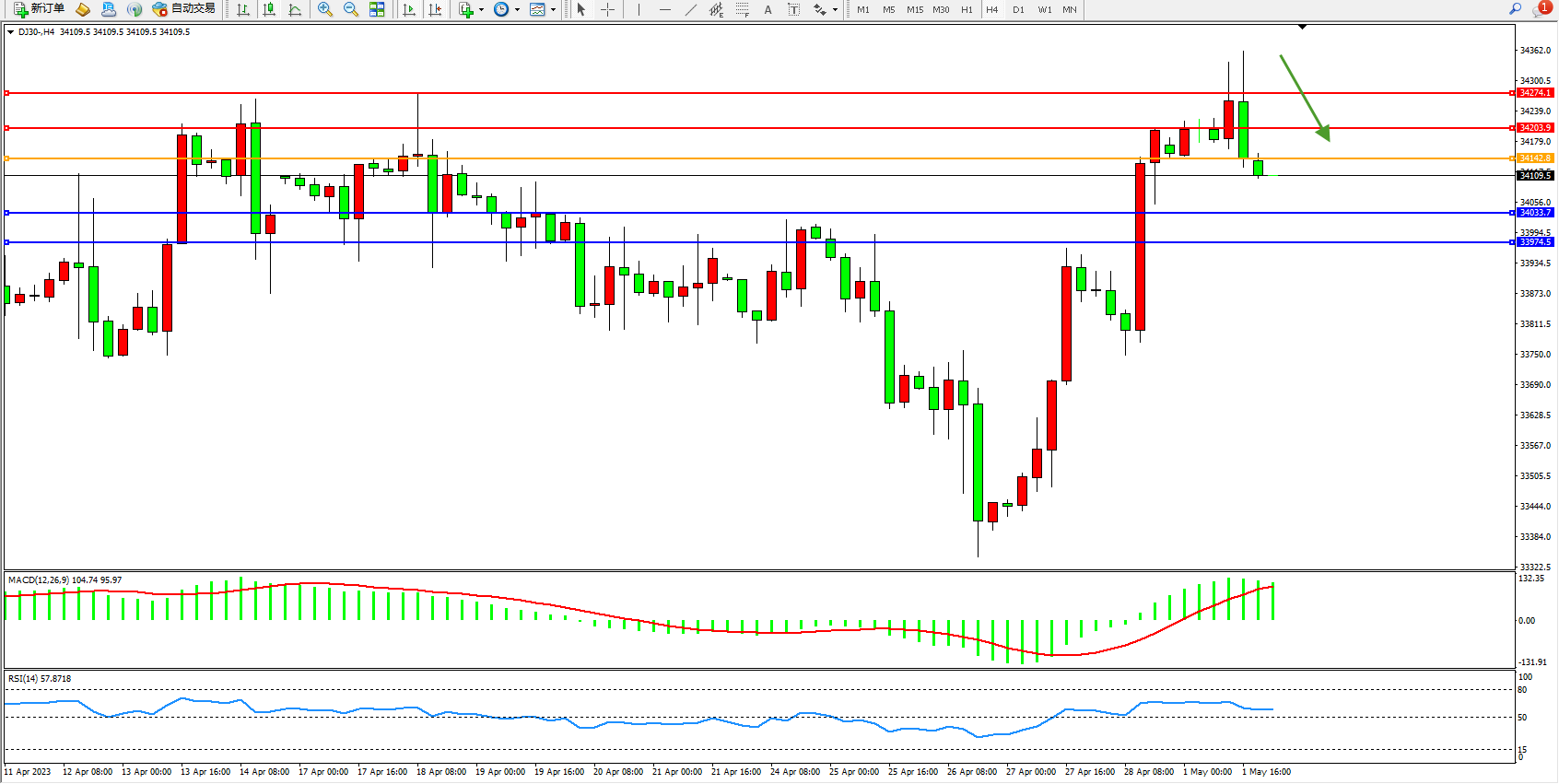Click the 34274.1 red line price label

point(1534,93)
